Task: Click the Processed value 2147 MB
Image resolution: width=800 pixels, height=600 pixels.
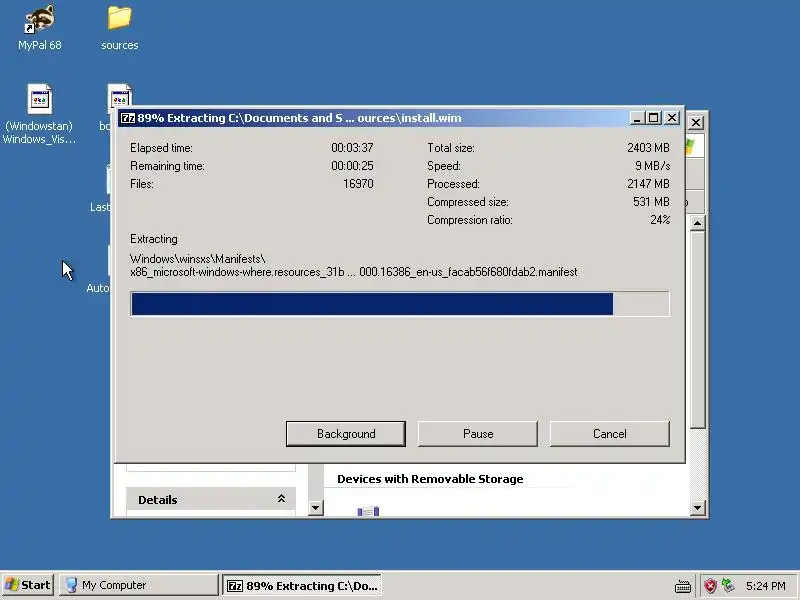Action: (648, 184)
